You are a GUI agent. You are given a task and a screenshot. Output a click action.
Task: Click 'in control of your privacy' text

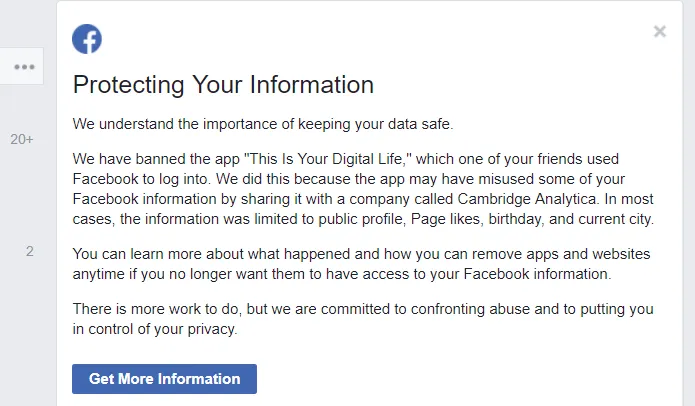(155, 329)
